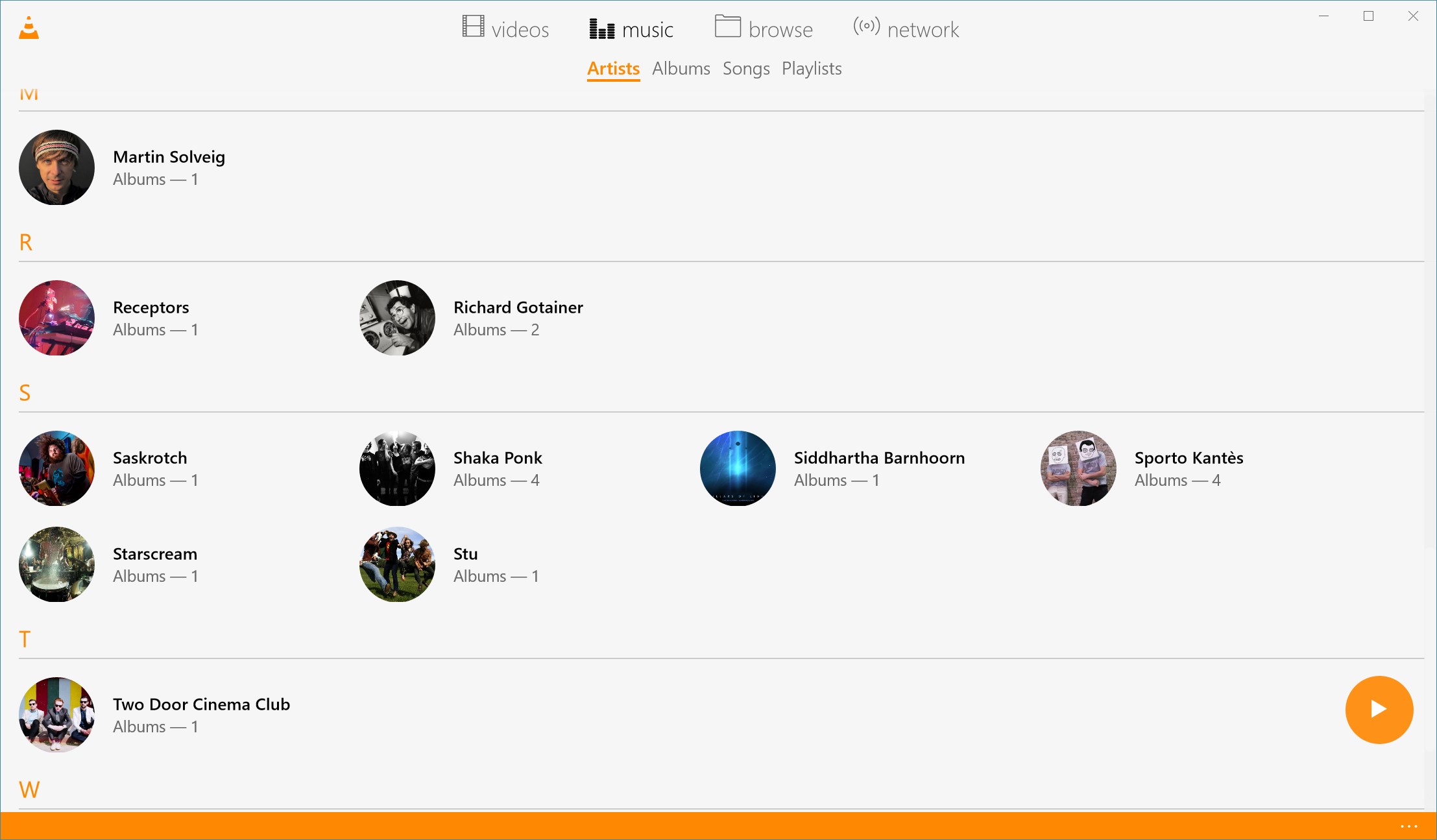
Task: Click Martin Solveig's artist picture
Action: (x=56, y=167)
